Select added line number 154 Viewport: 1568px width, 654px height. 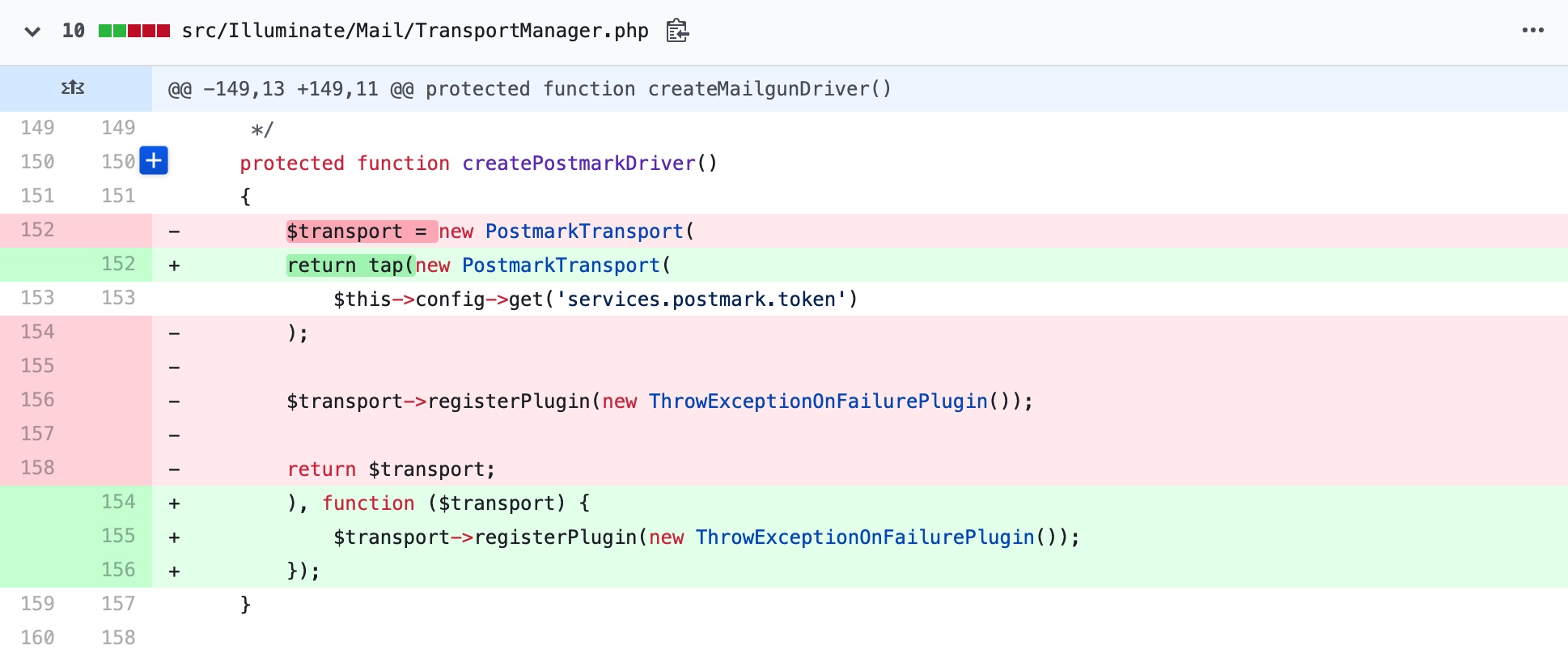(118, 502)
